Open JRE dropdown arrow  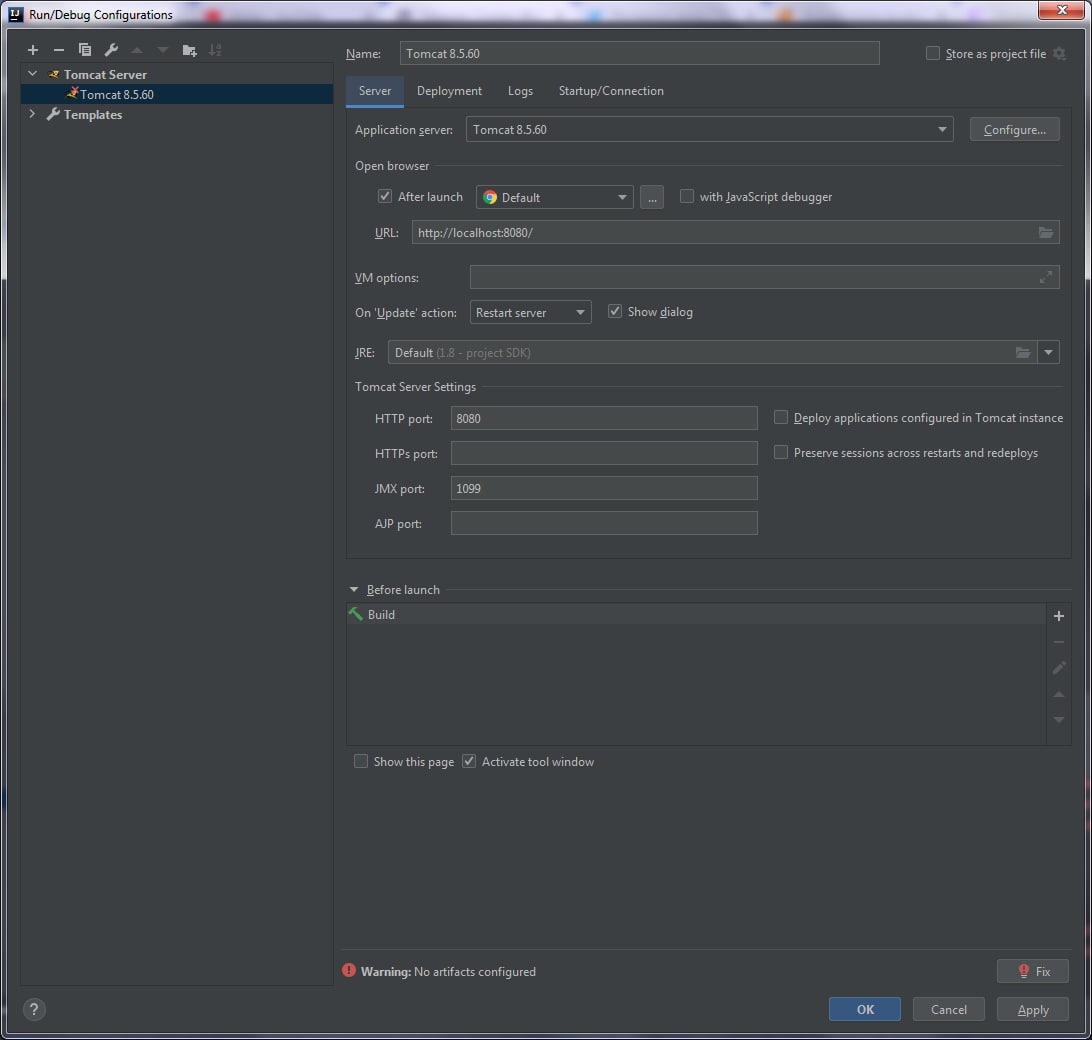[x=1048, y=352]
